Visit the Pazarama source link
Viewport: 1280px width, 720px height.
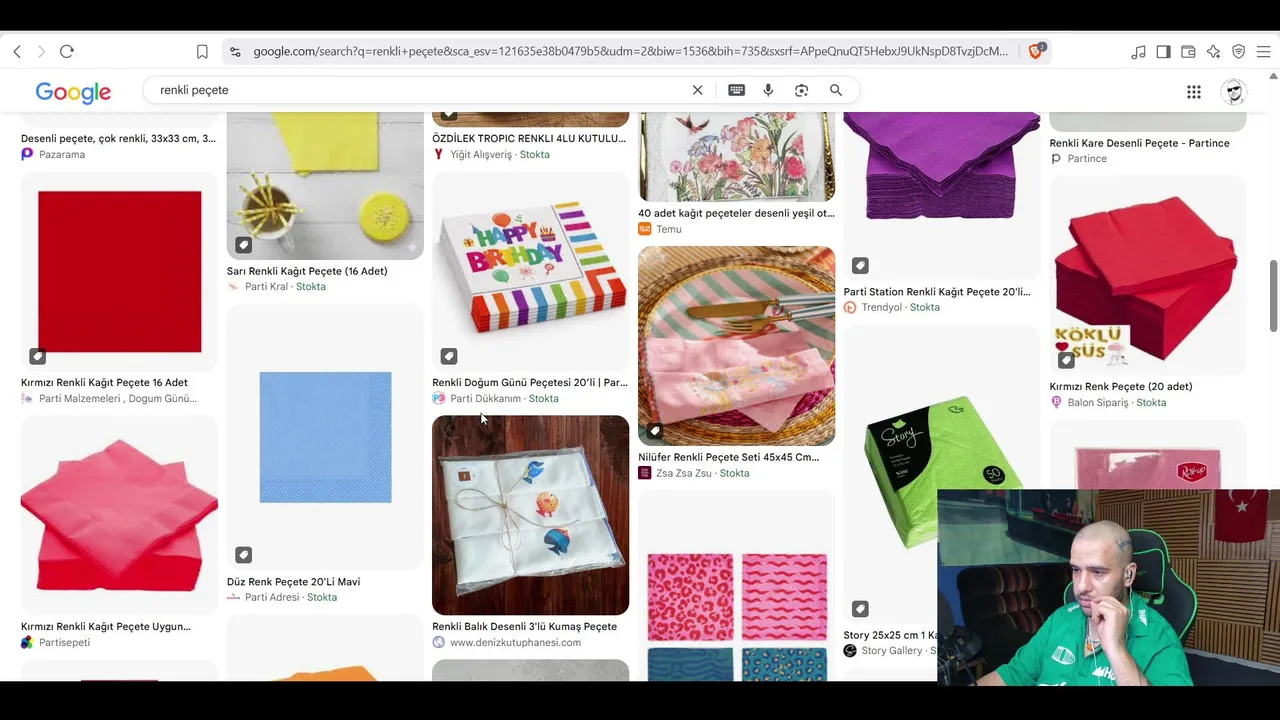(61, 154)
